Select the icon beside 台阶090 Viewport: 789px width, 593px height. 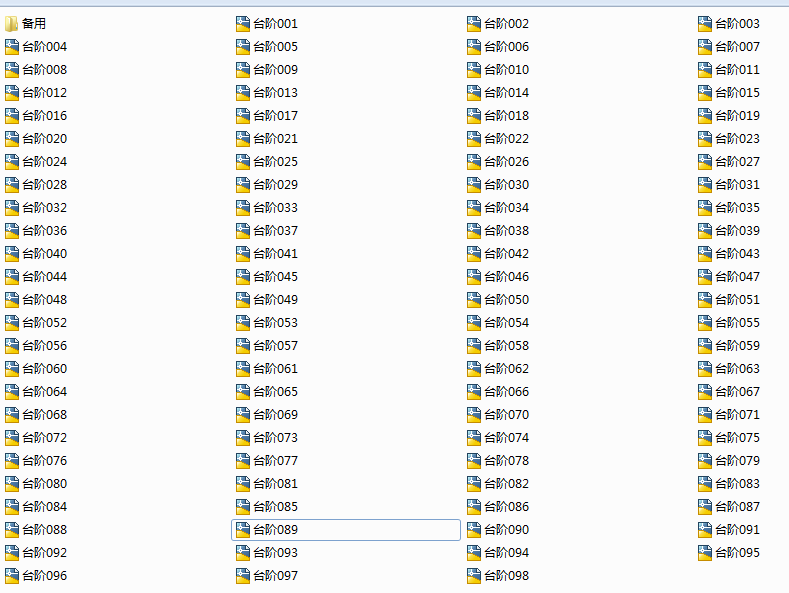click(474, 530)
